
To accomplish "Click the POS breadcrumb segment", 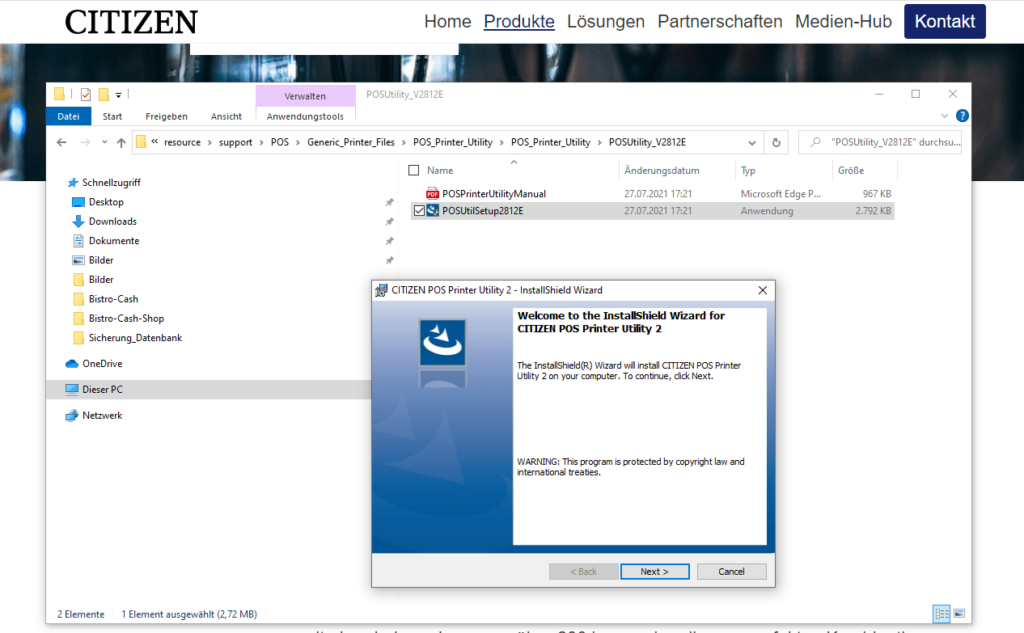I will click(280, 142).
